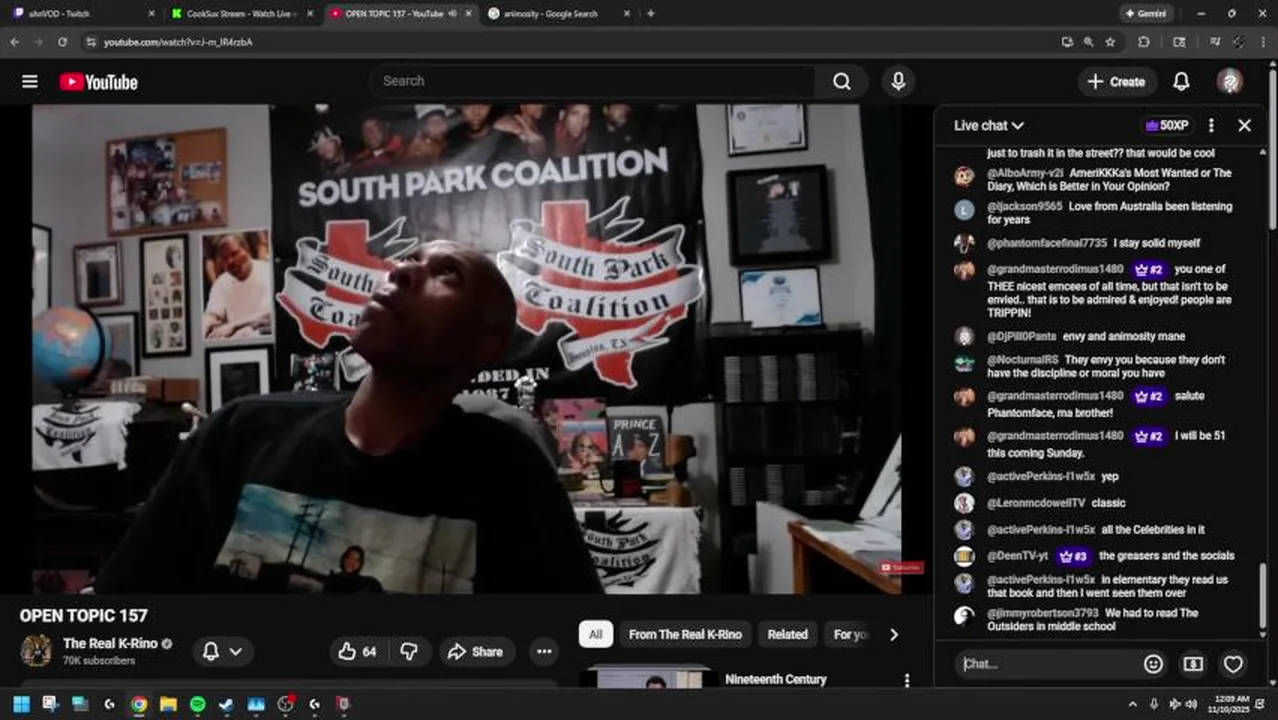The width and height of the screenshot is (1278, 720).
Task: Reload the page
Action: (62, 42)
